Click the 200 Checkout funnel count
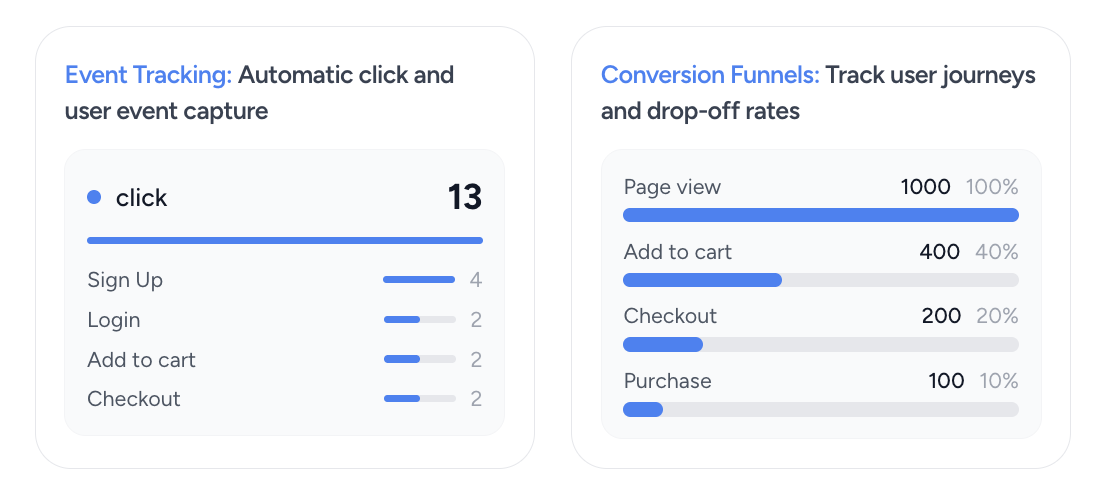The height and width of the screenshot is (490, 1116). (941, 316)
